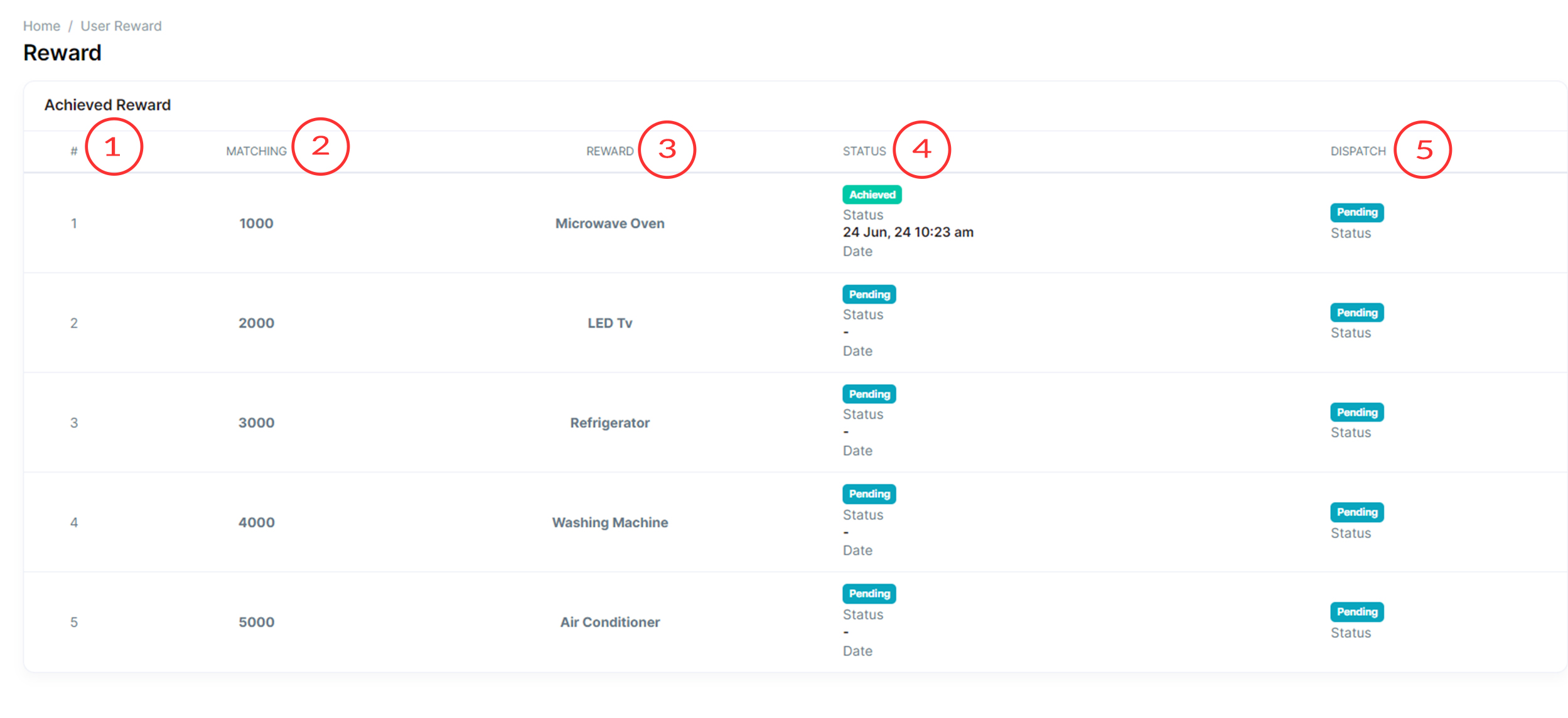Image resolution: width=1568 pixels, height=718 pixels.
Task: Click the red circled number 4 marker
Action: click(921, 150)
